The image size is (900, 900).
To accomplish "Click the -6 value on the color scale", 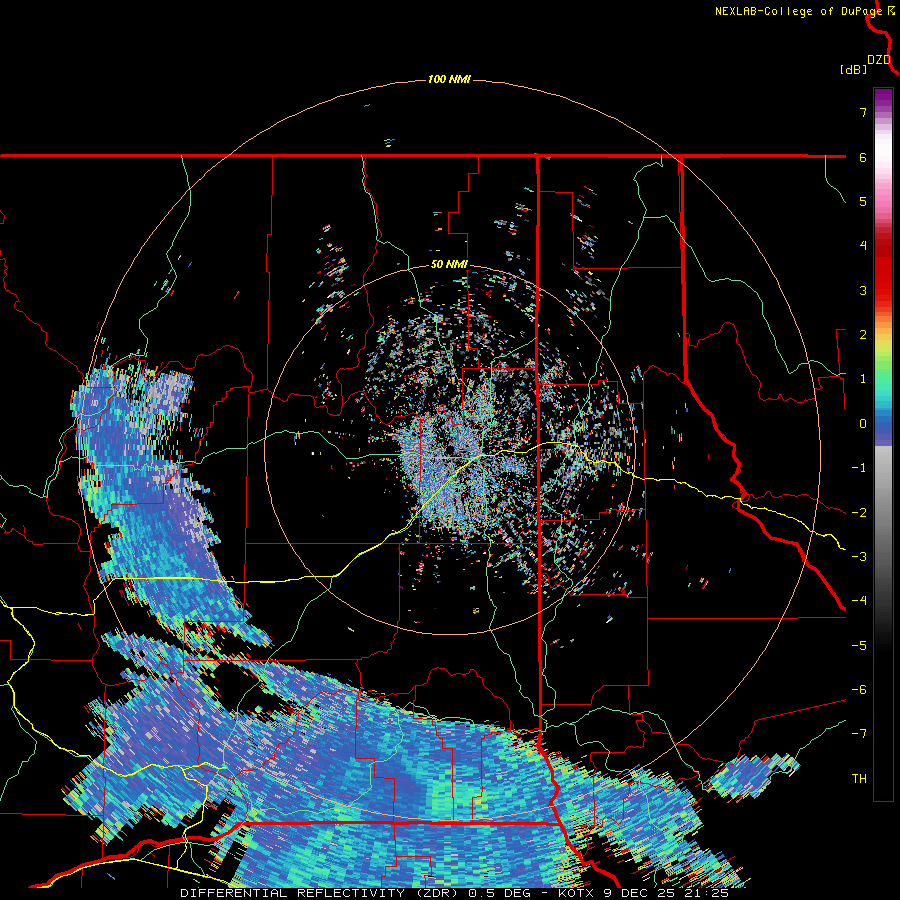I will pyautogui.click(x=859, y=690).
